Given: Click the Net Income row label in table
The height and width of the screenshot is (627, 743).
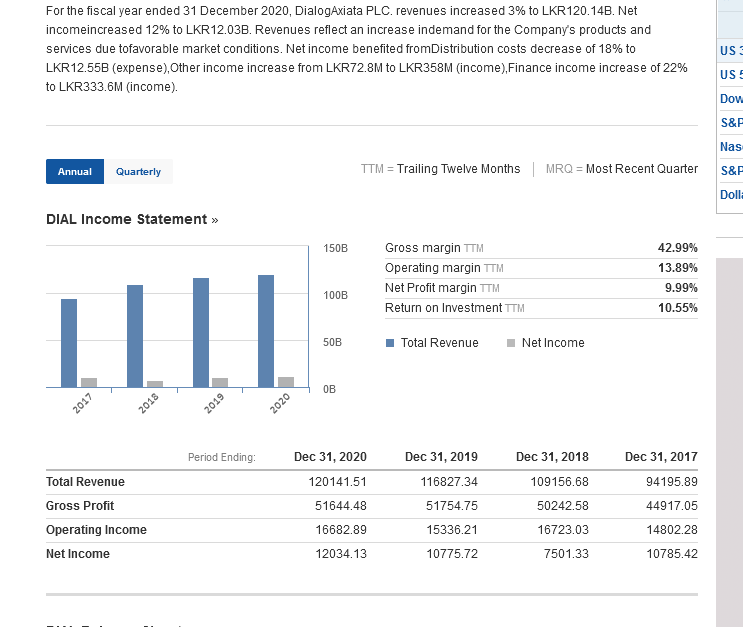Looking at the screenshot, I should pyautogui.click(x=78, y=554).
